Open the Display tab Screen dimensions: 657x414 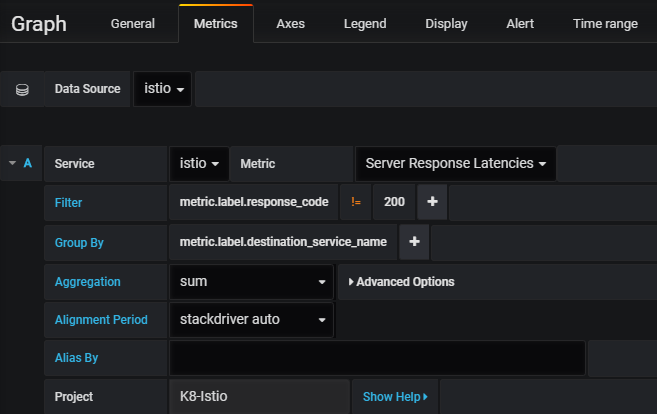pyautogui.click(x=446, y=24)
